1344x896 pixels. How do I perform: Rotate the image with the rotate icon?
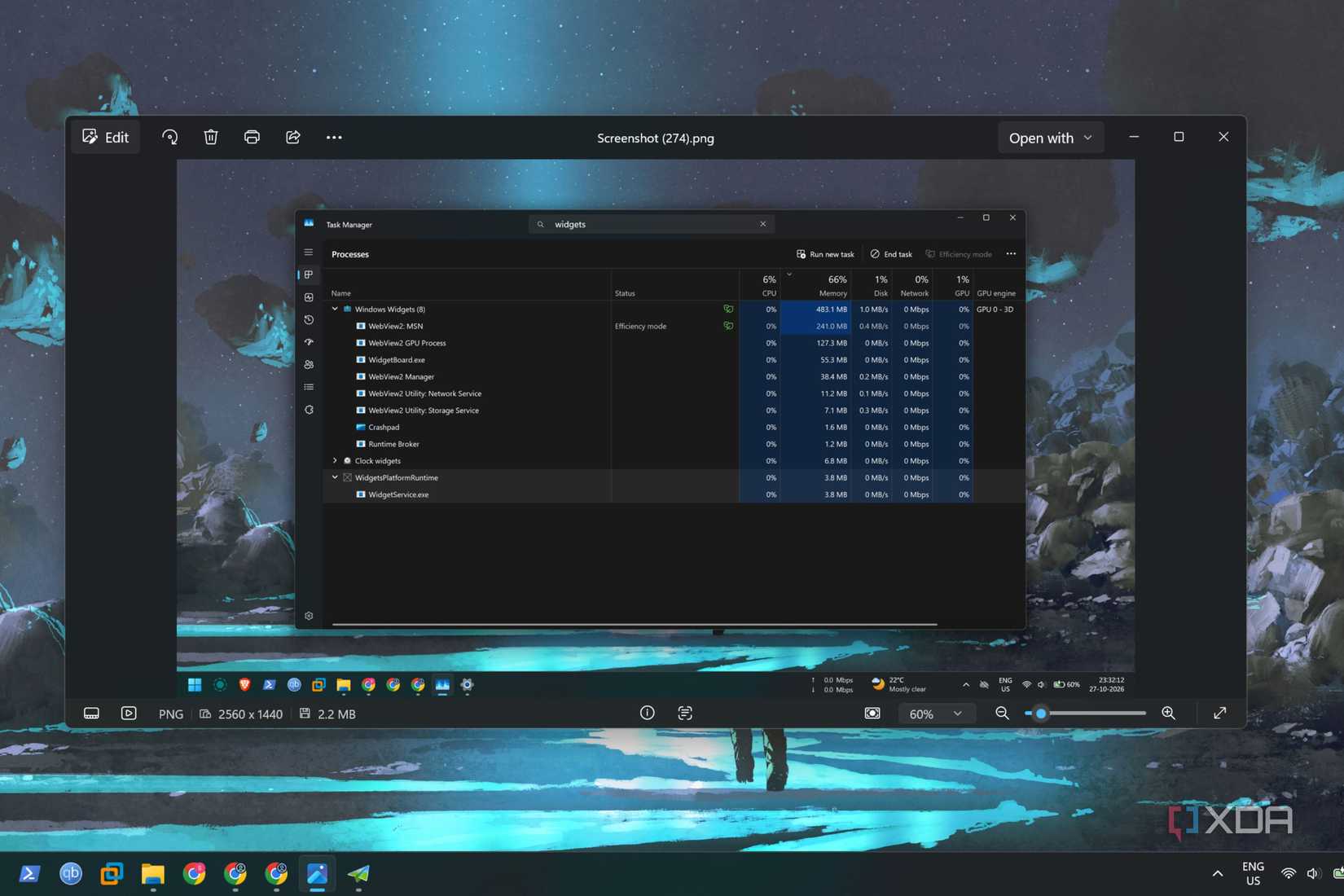[x=169, y=138]
